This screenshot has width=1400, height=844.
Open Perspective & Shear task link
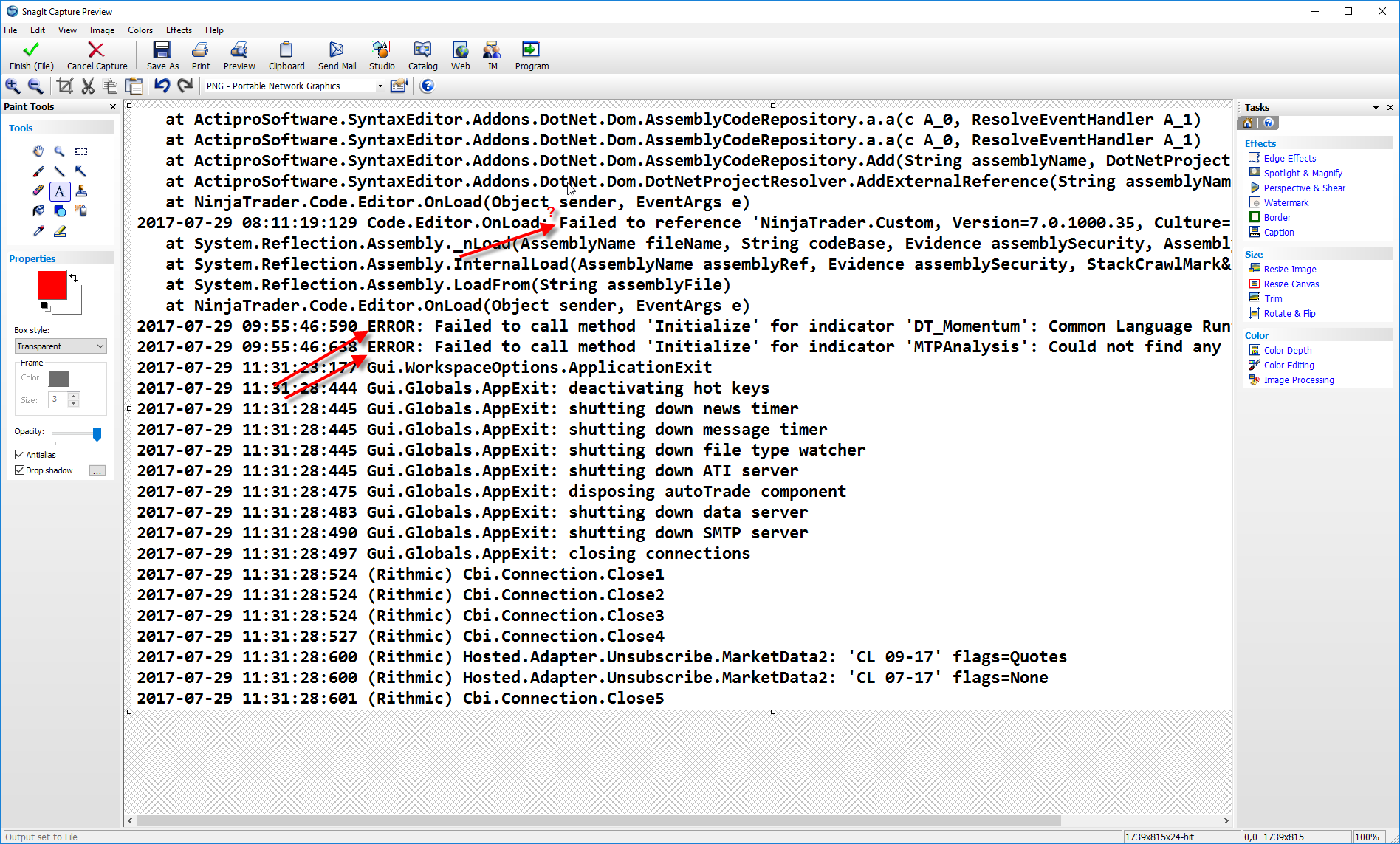[1304, 188]
